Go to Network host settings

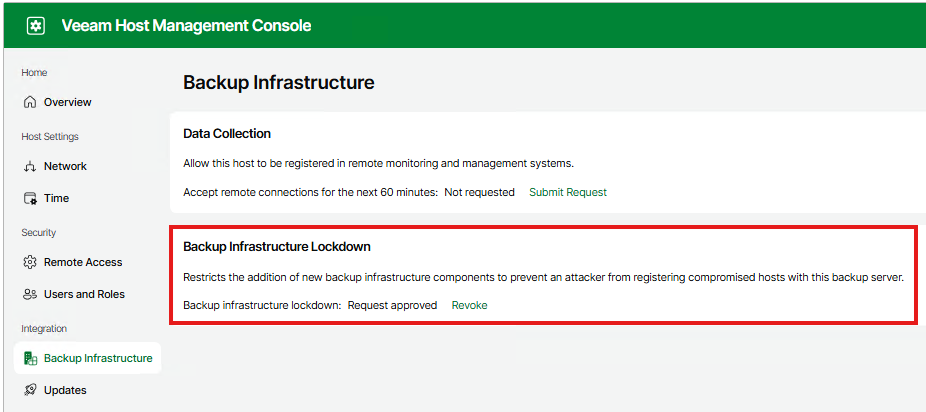point(65,166)
